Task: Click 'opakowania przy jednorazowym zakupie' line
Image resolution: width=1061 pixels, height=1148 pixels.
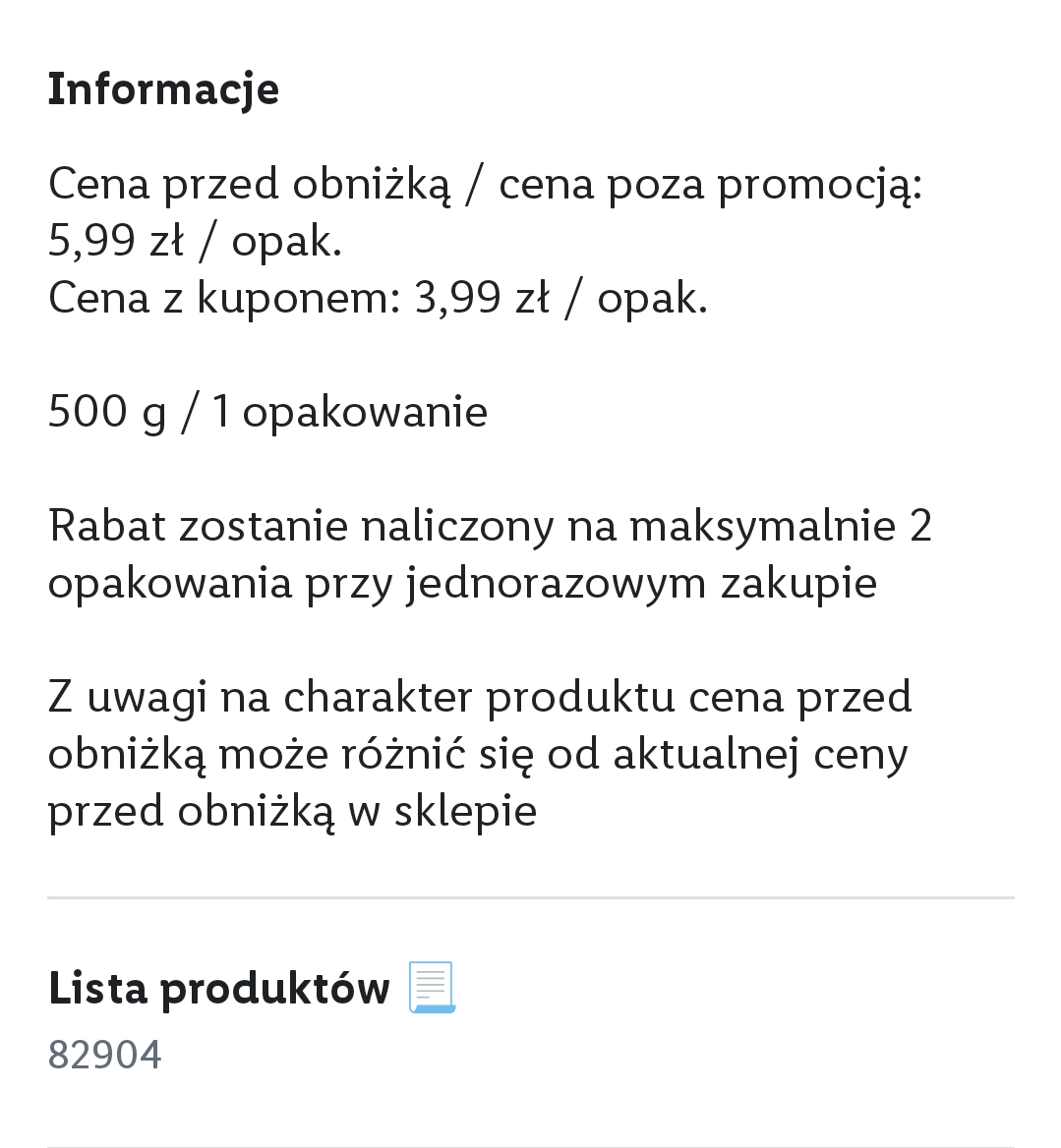Action: pyautogui.click(x=462, y=583)
